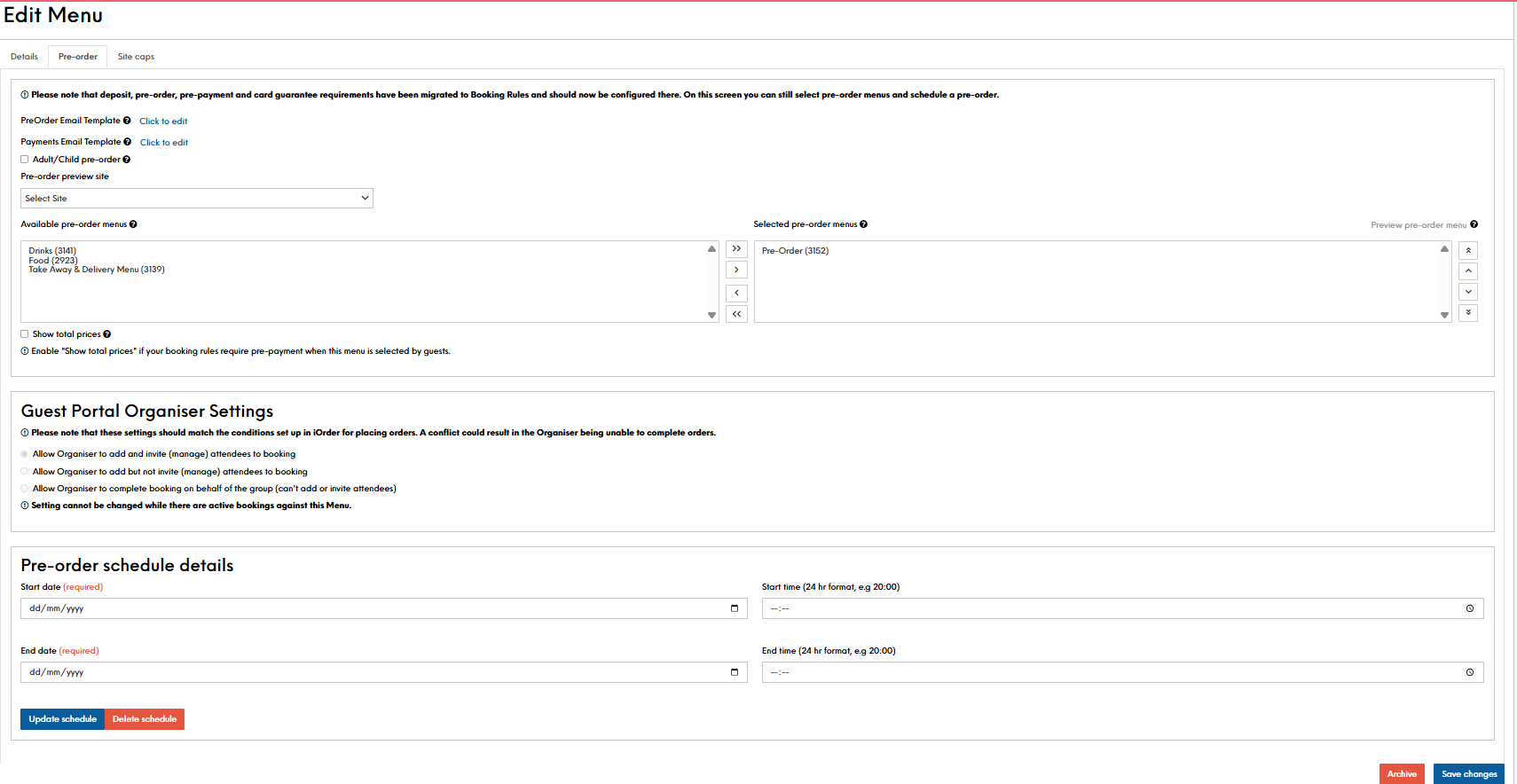
Task: Open the Select Site dropdown
Action: (196, 199)
